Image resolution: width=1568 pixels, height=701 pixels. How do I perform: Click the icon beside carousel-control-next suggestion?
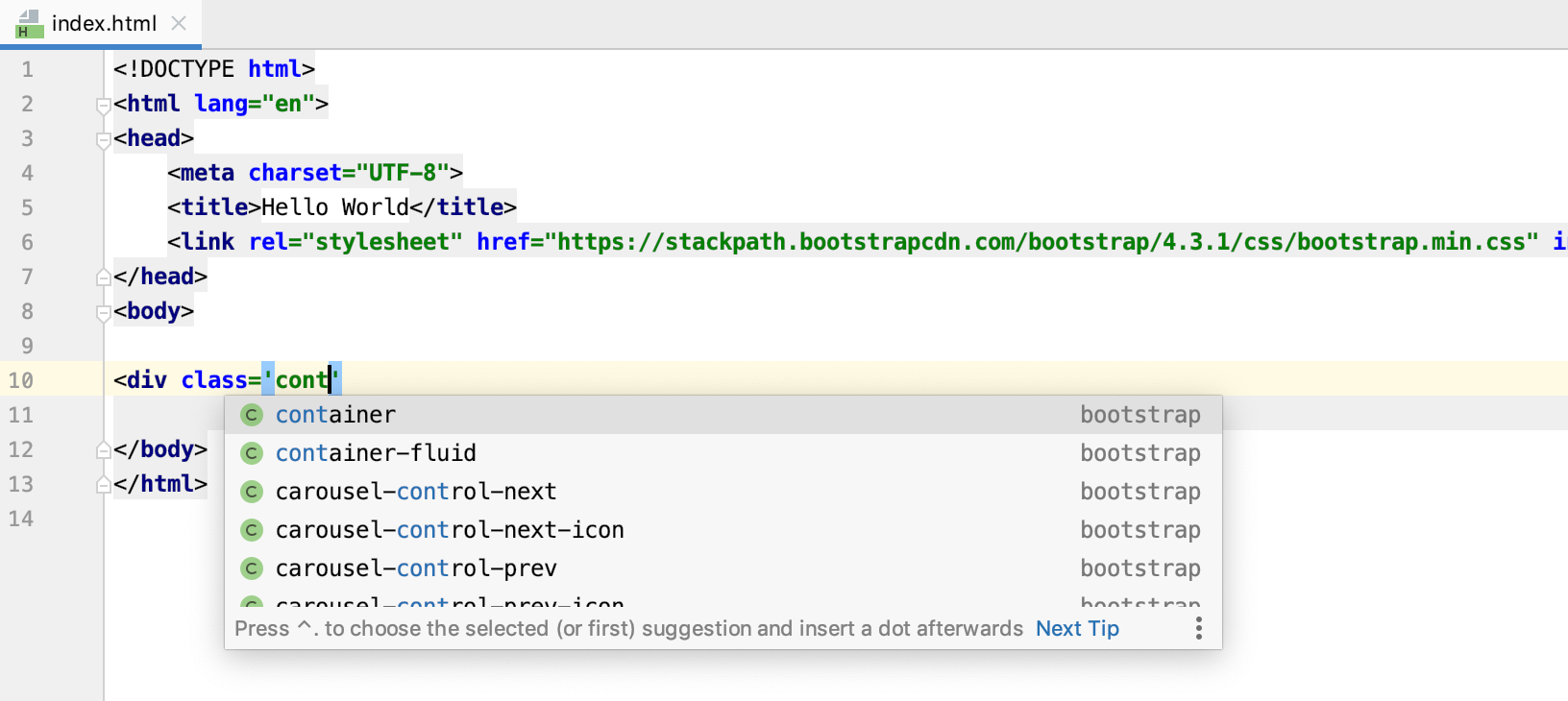[x=252, y=492]
